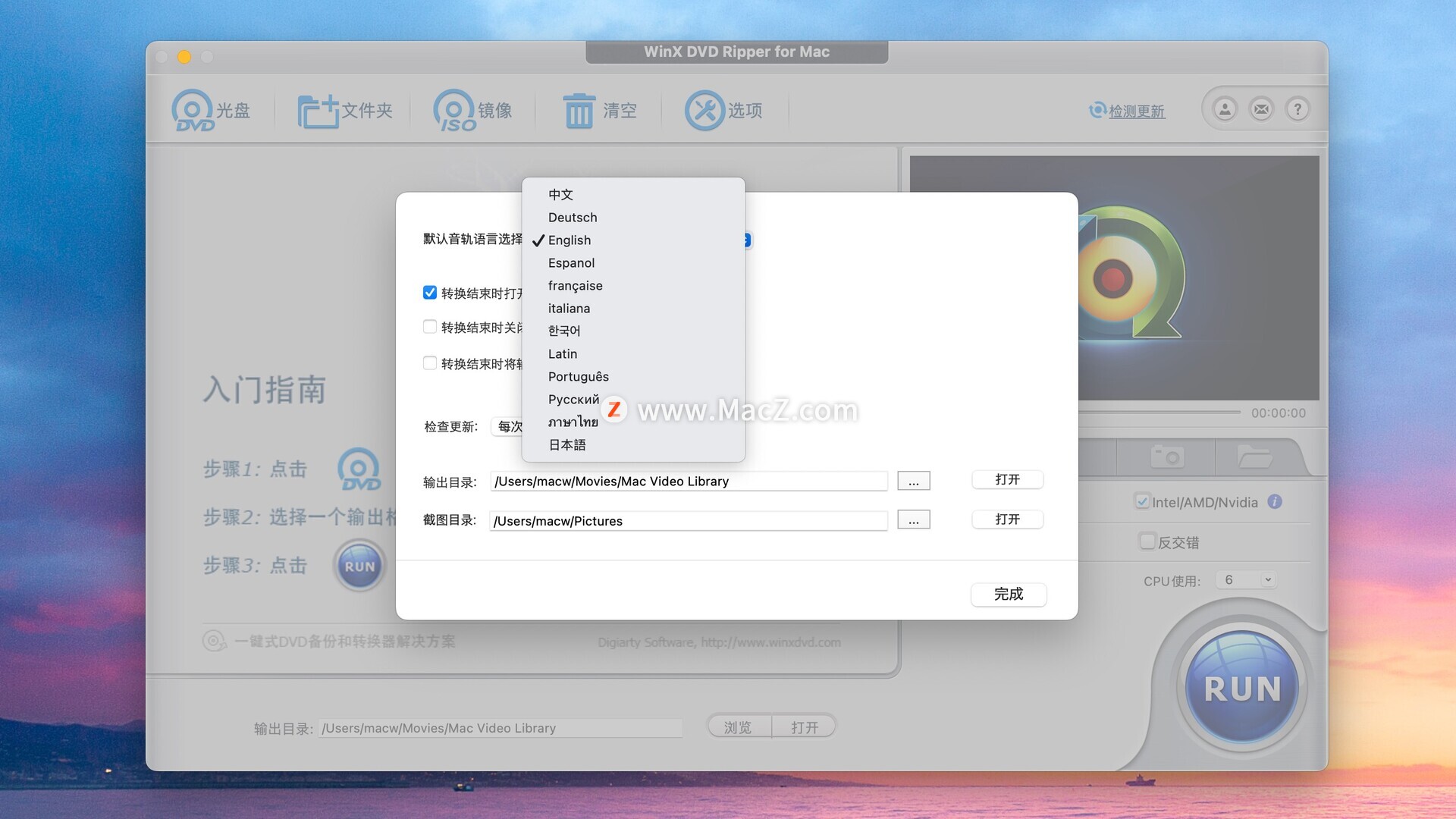Screen dimensions: 1456x819
Task: Click the output directory path field
Action: coord(688,482)
